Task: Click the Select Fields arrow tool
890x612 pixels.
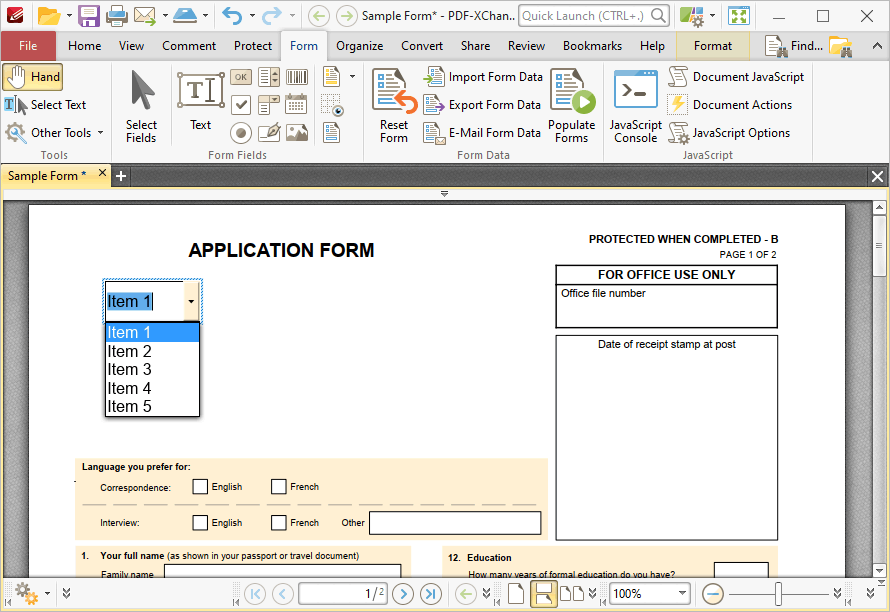Action: pos(141,106)
